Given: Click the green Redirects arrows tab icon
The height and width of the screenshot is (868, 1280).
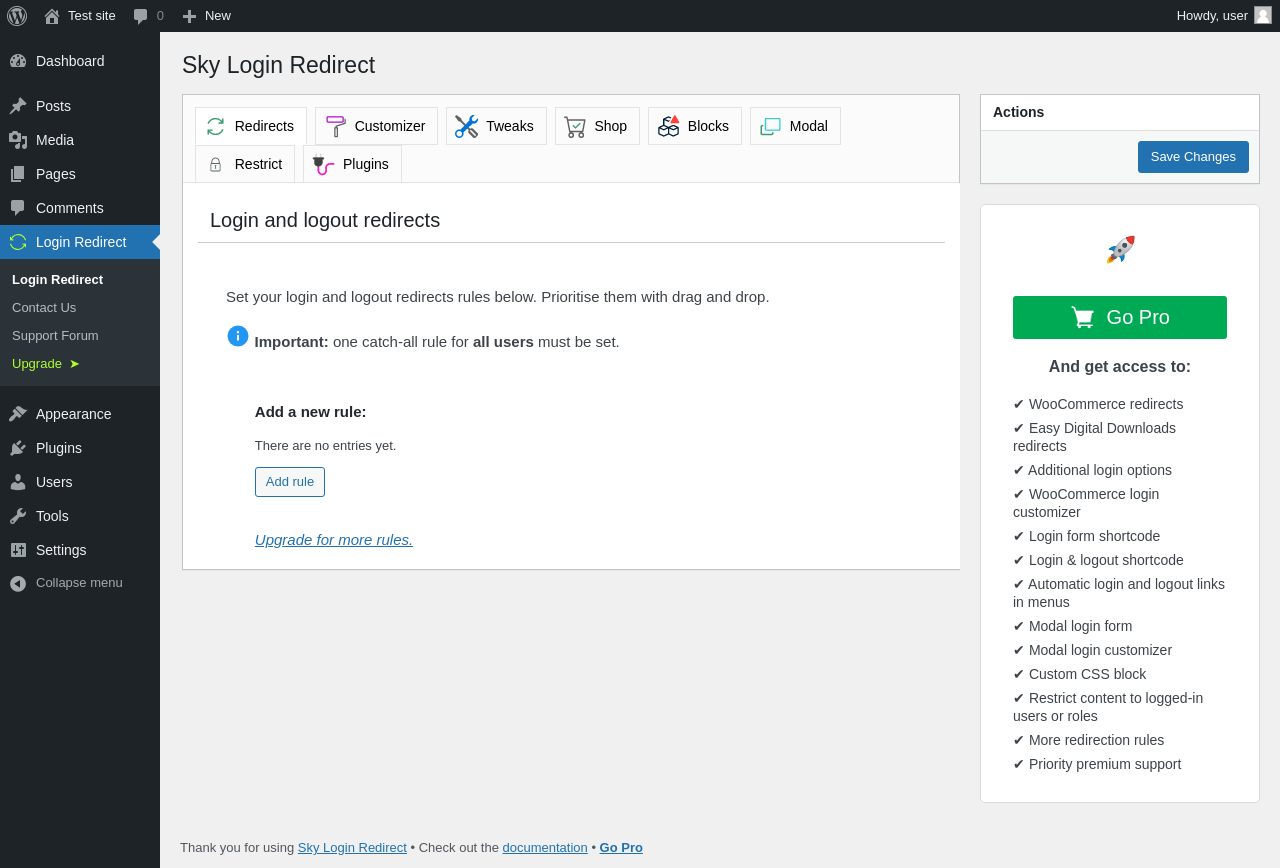Looking at the screenshot, I should click(x=216, y=126).
